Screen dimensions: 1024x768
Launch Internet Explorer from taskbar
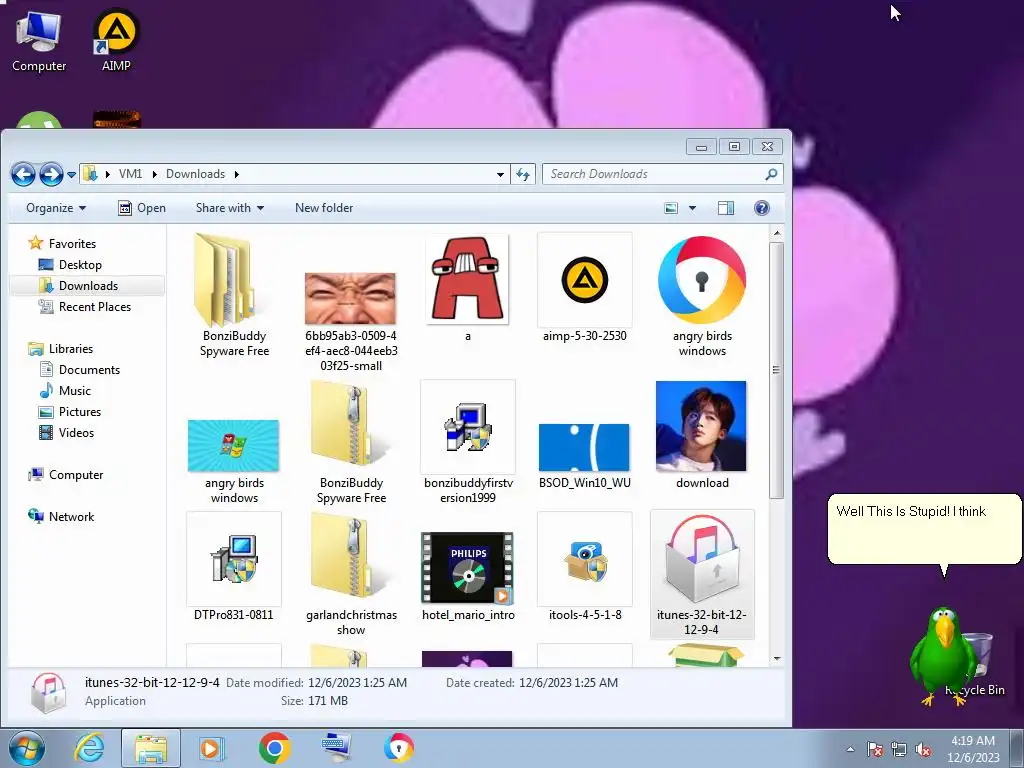point(89,748)
